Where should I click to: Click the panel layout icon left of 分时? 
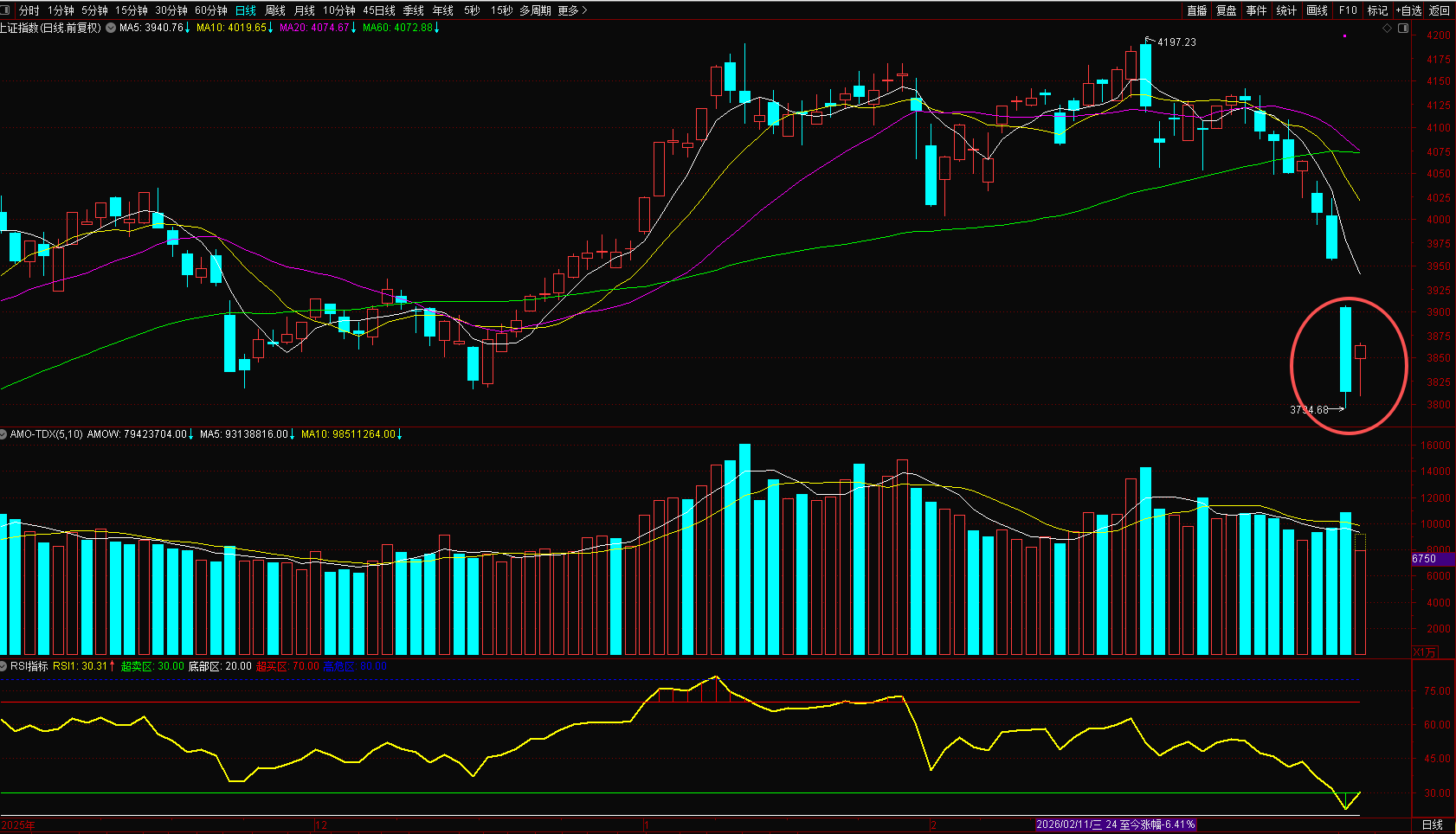pyautogui.click(x=6, y=10)
